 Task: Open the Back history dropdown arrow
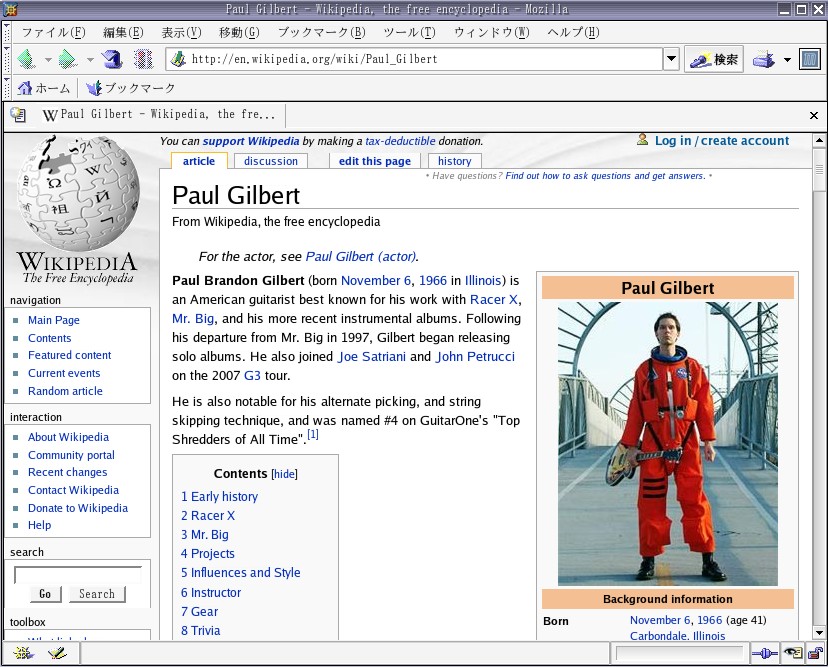48,60
